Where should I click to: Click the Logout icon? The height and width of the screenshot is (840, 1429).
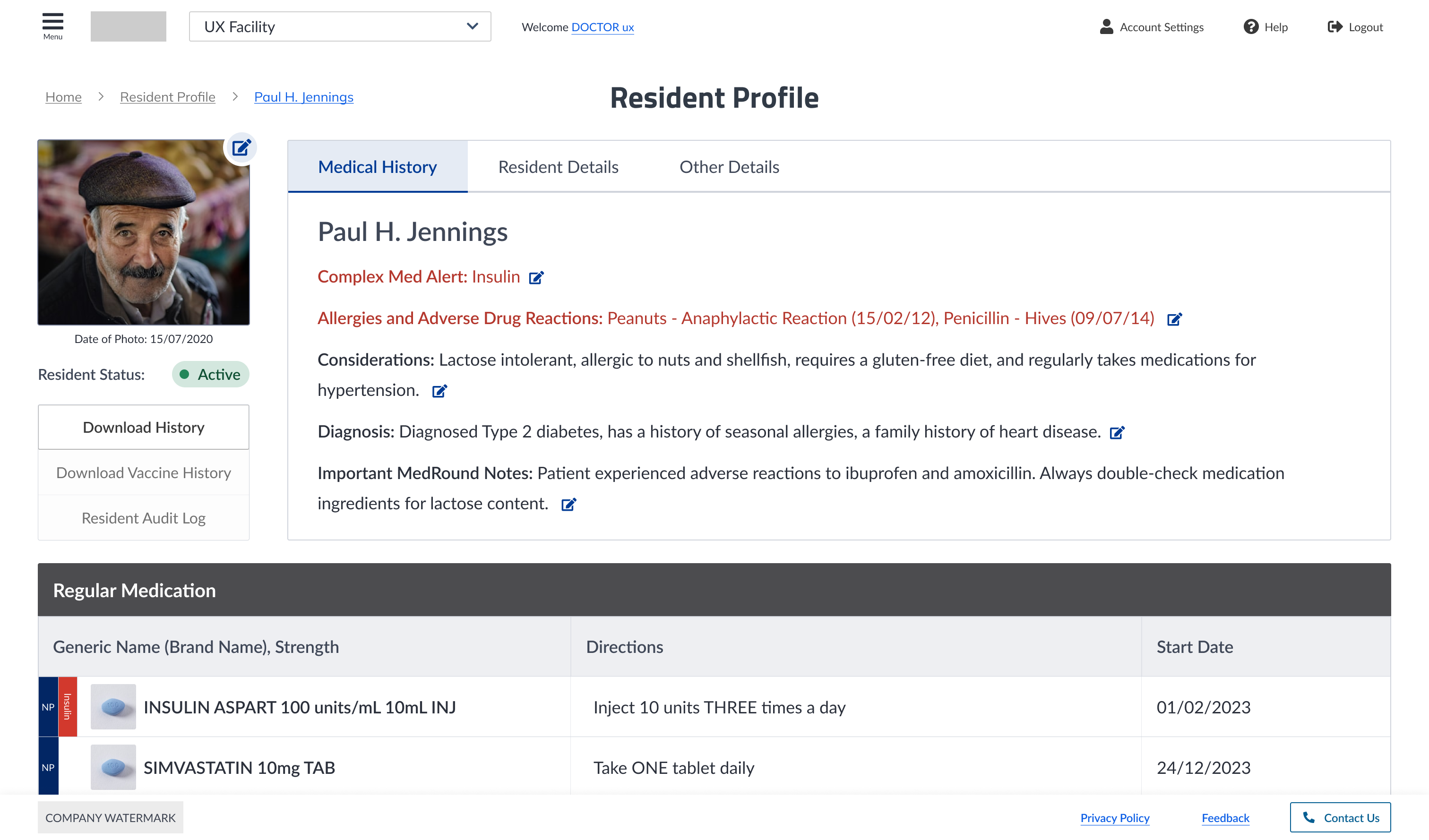[x=1334, y=26]
